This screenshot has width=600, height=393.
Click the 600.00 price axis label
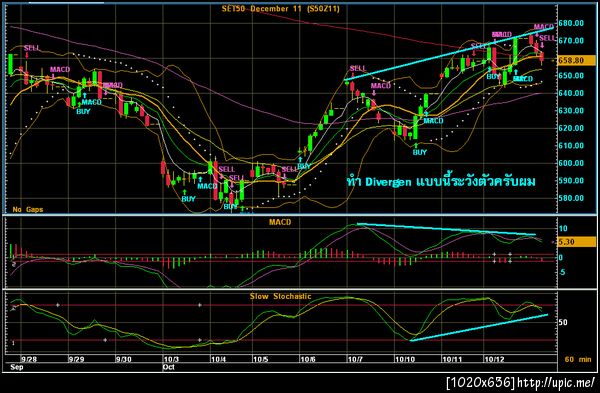571,163
